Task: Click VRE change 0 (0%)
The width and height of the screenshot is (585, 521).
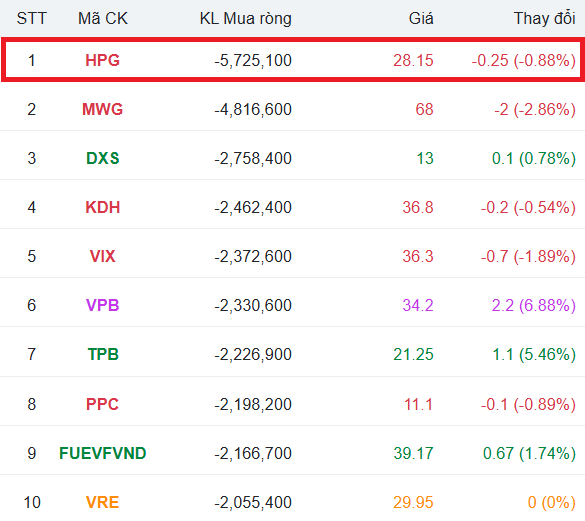Action: tap(552, 502)
